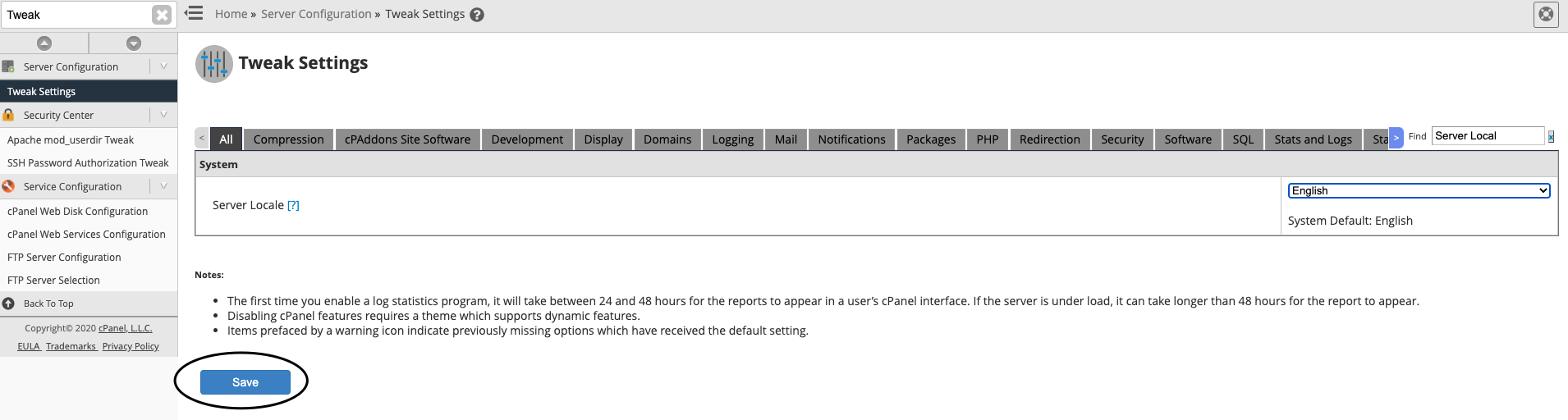Jump down using sidebar down-arrow icon
Screen dimensions: 1568x420
tap(134, 43)
